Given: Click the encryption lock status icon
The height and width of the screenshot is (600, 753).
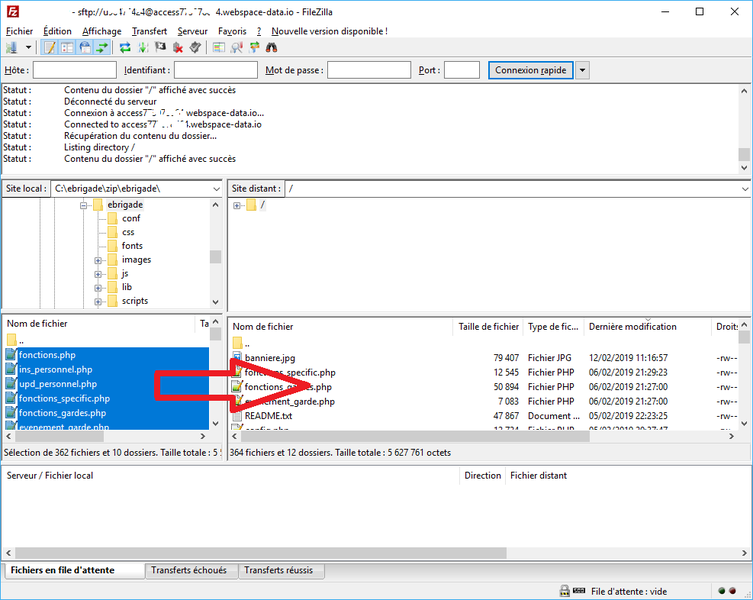Looking at the screenshot, I should coord(565,591).
